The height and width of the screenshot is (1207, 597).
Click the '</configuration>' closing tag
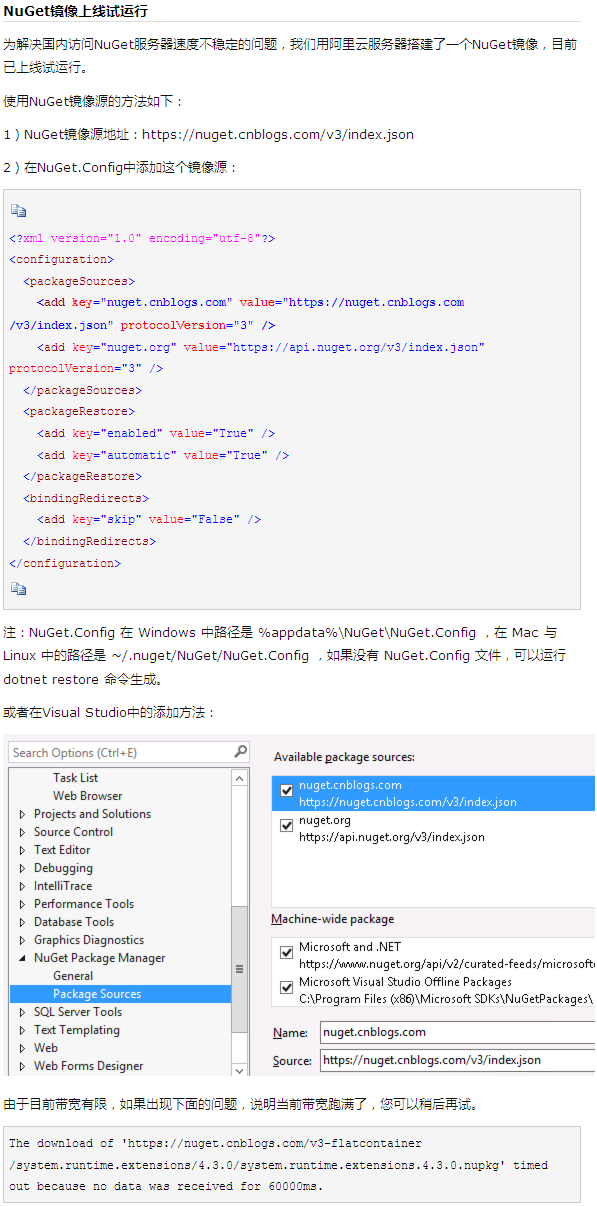65,563
